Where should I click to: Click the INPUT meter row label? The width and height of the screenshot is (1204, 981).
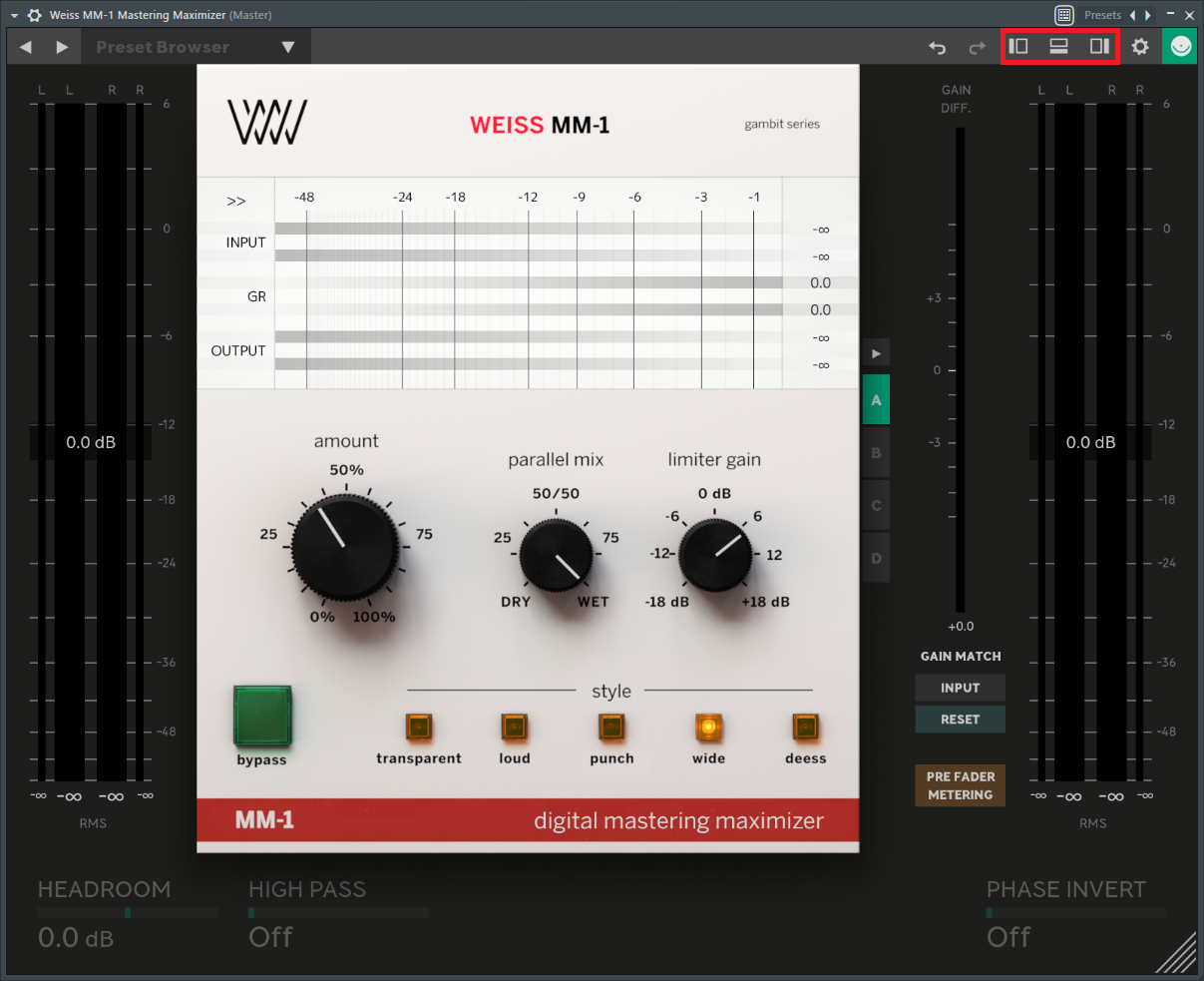tap(245, 243)
